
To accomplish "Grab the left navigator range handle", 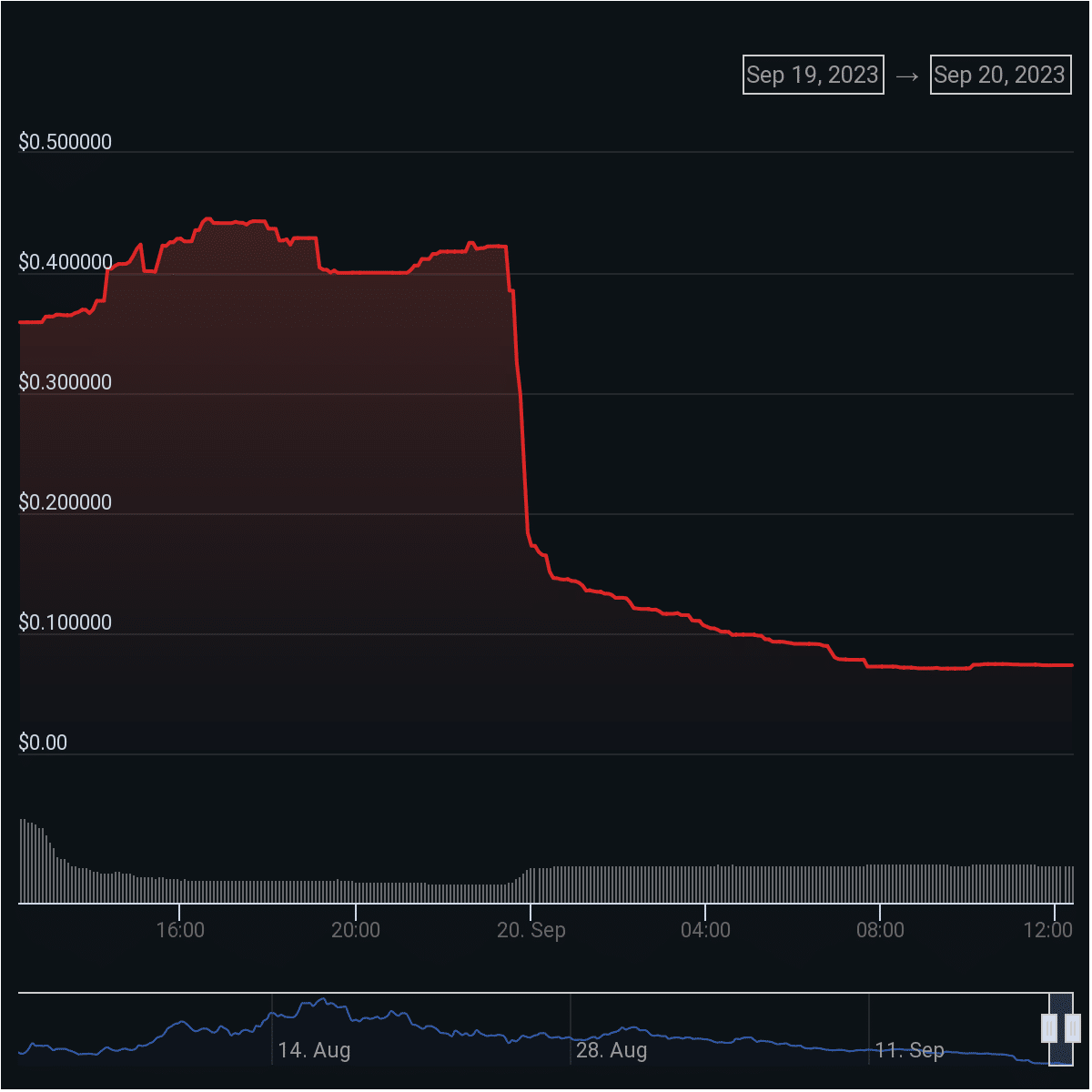I will point(1049,1028).
